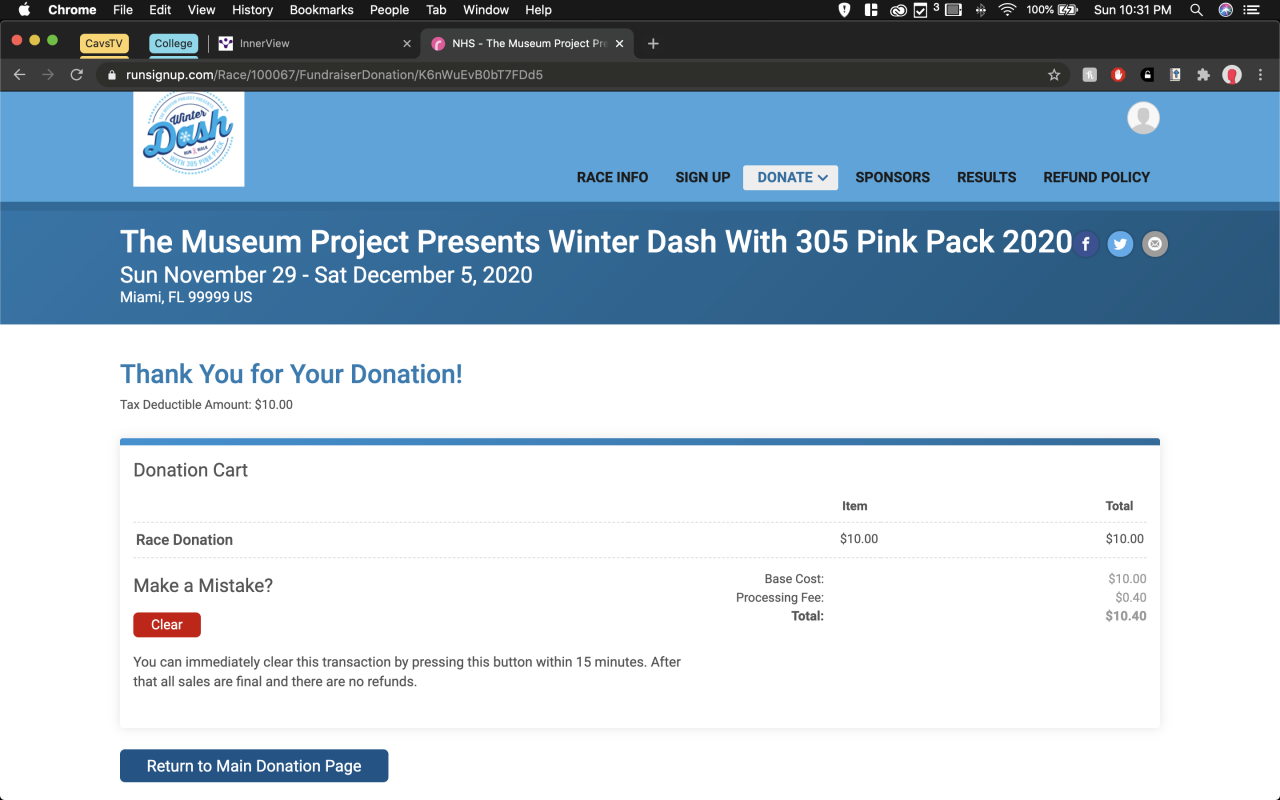
Task: Open the REFUND POLICY link
Action: pyautogui.click(x=1096, y=177)
